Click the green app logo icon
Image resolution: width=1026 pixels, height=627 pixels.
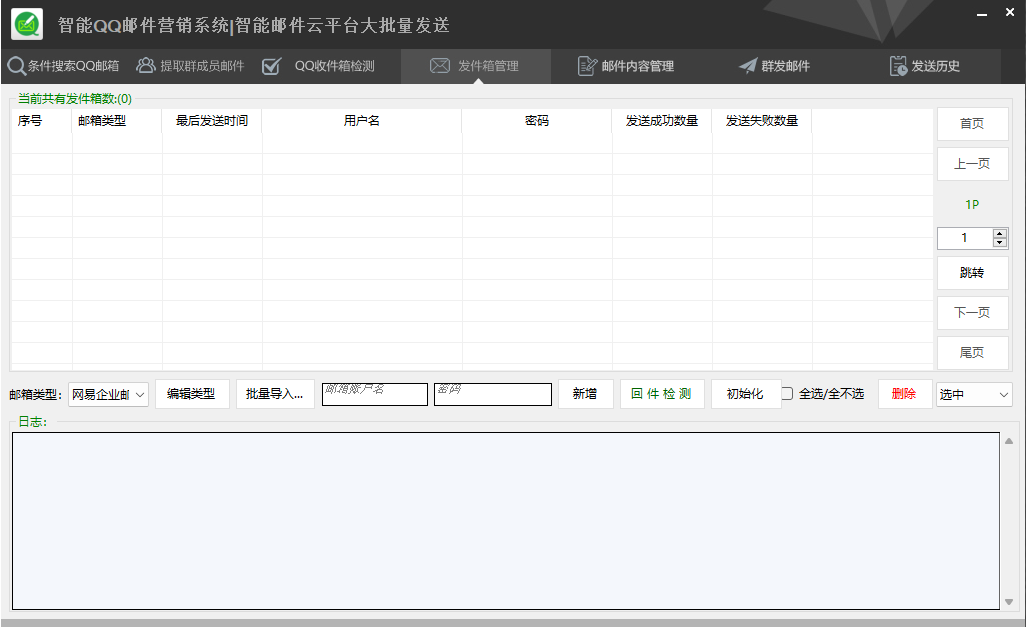tap(27, 24)
